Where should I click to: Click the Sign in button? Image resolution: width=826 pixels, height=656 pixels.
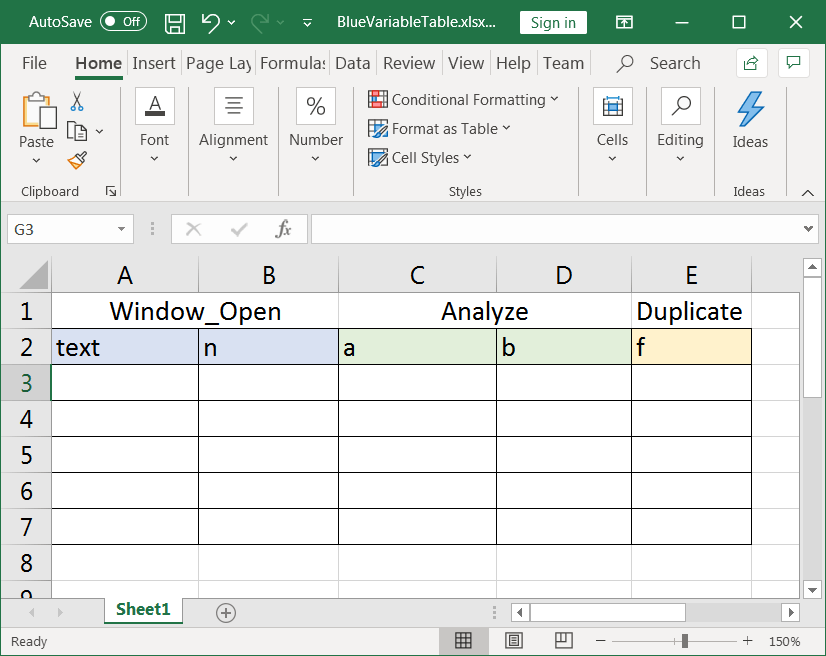coord(553,23)
